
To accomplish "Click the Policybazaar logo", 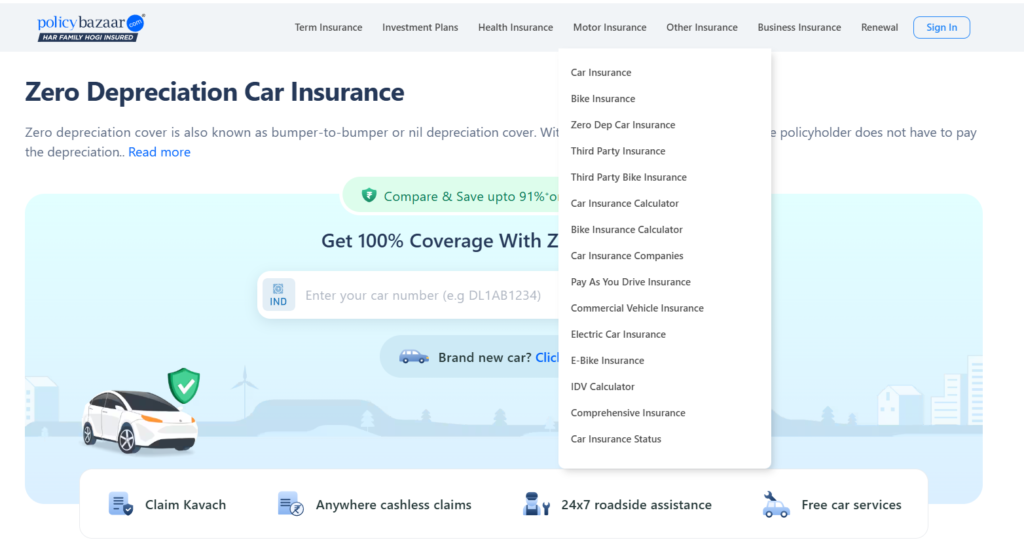I will pyautogui.click(x=91, y=27).
